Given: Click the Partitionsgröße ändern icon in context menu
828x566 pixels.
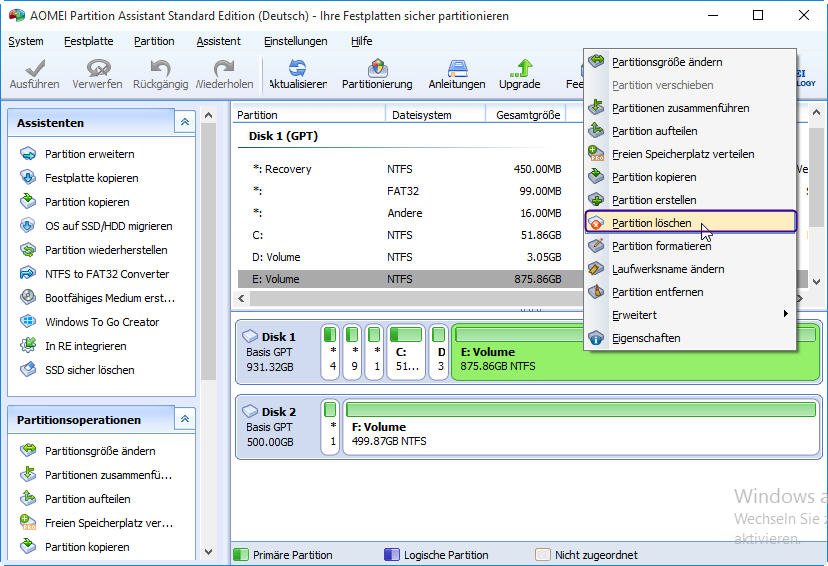Looking at the screenshot, I should click(596, 61).
